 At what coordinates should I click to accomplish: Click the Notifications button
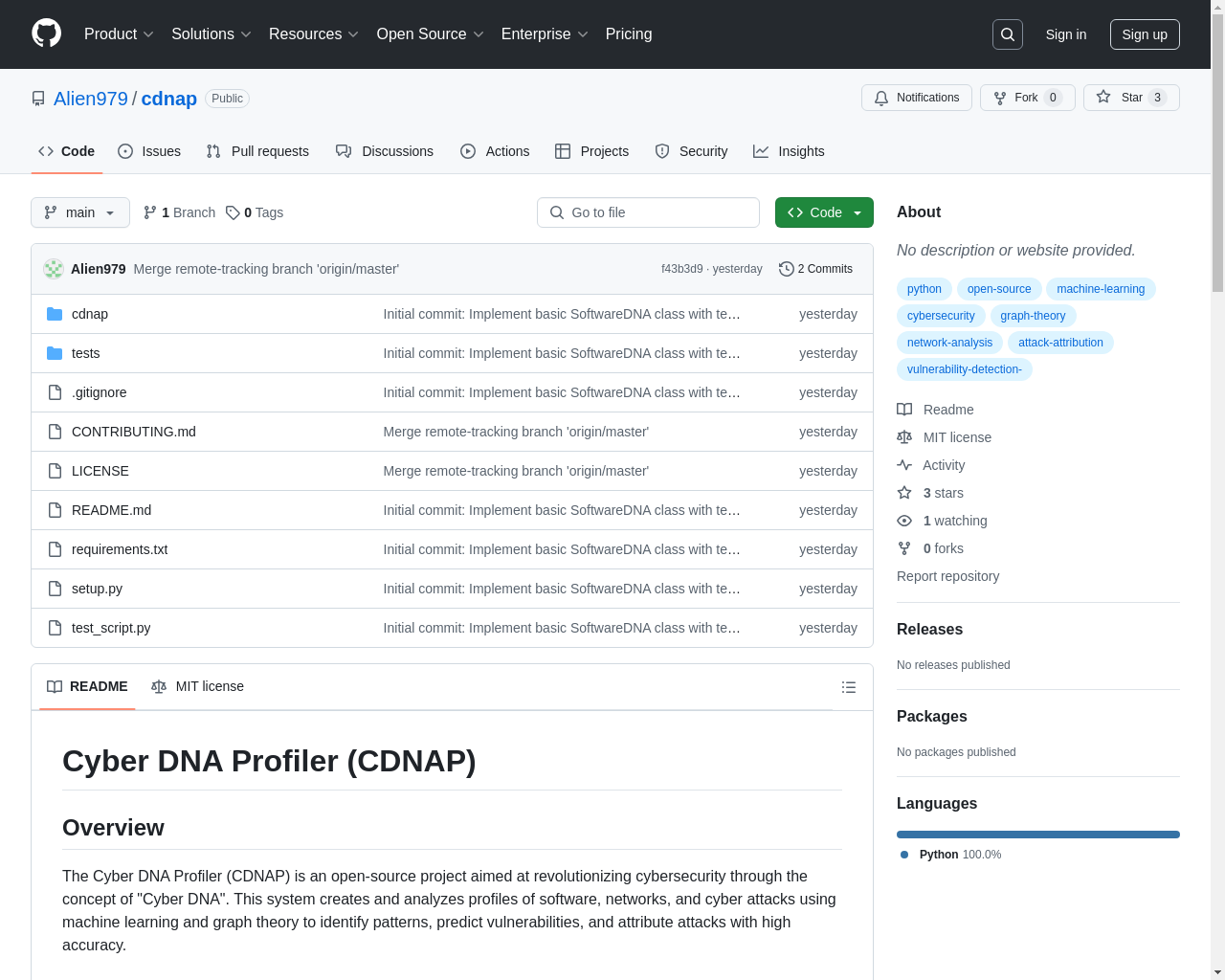click(917, 98)
